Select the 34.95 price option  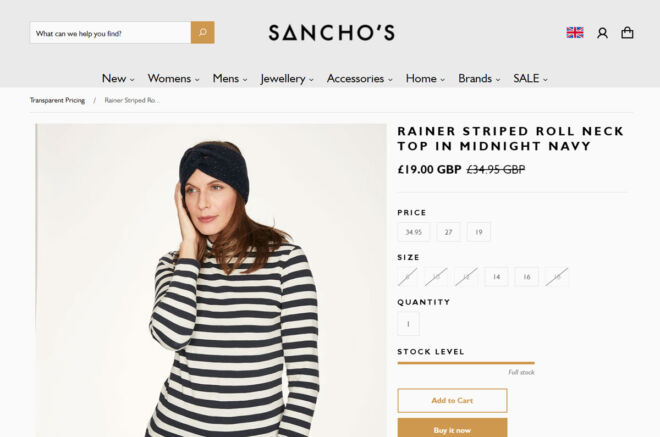414,232
